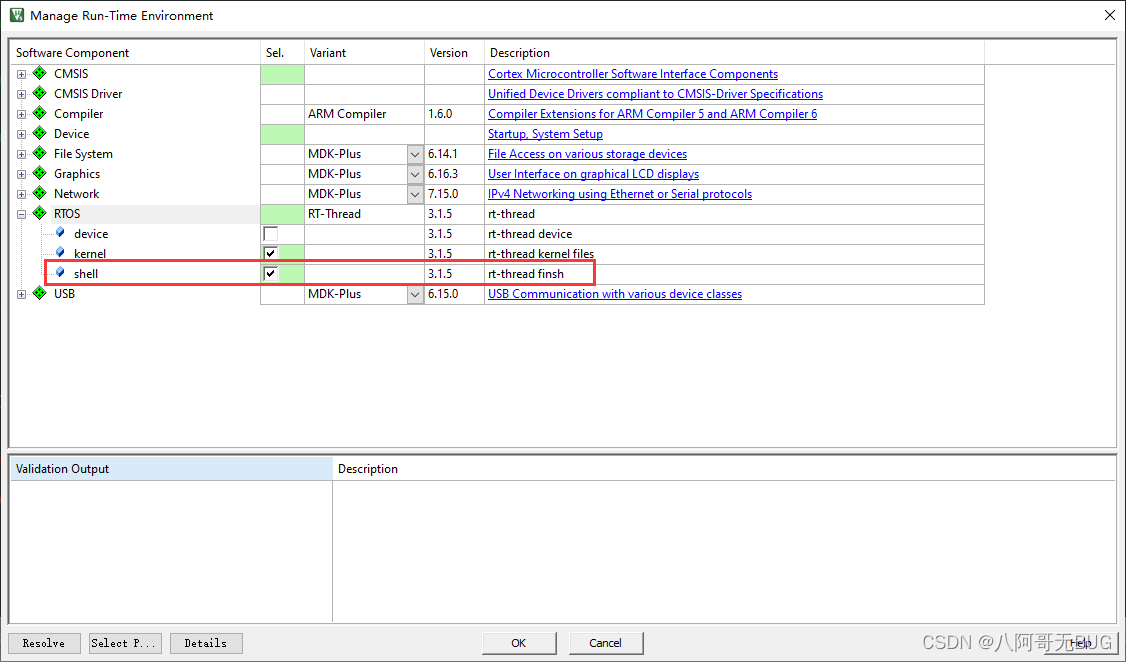Expand the CMSIS tree node

point(21,73)
